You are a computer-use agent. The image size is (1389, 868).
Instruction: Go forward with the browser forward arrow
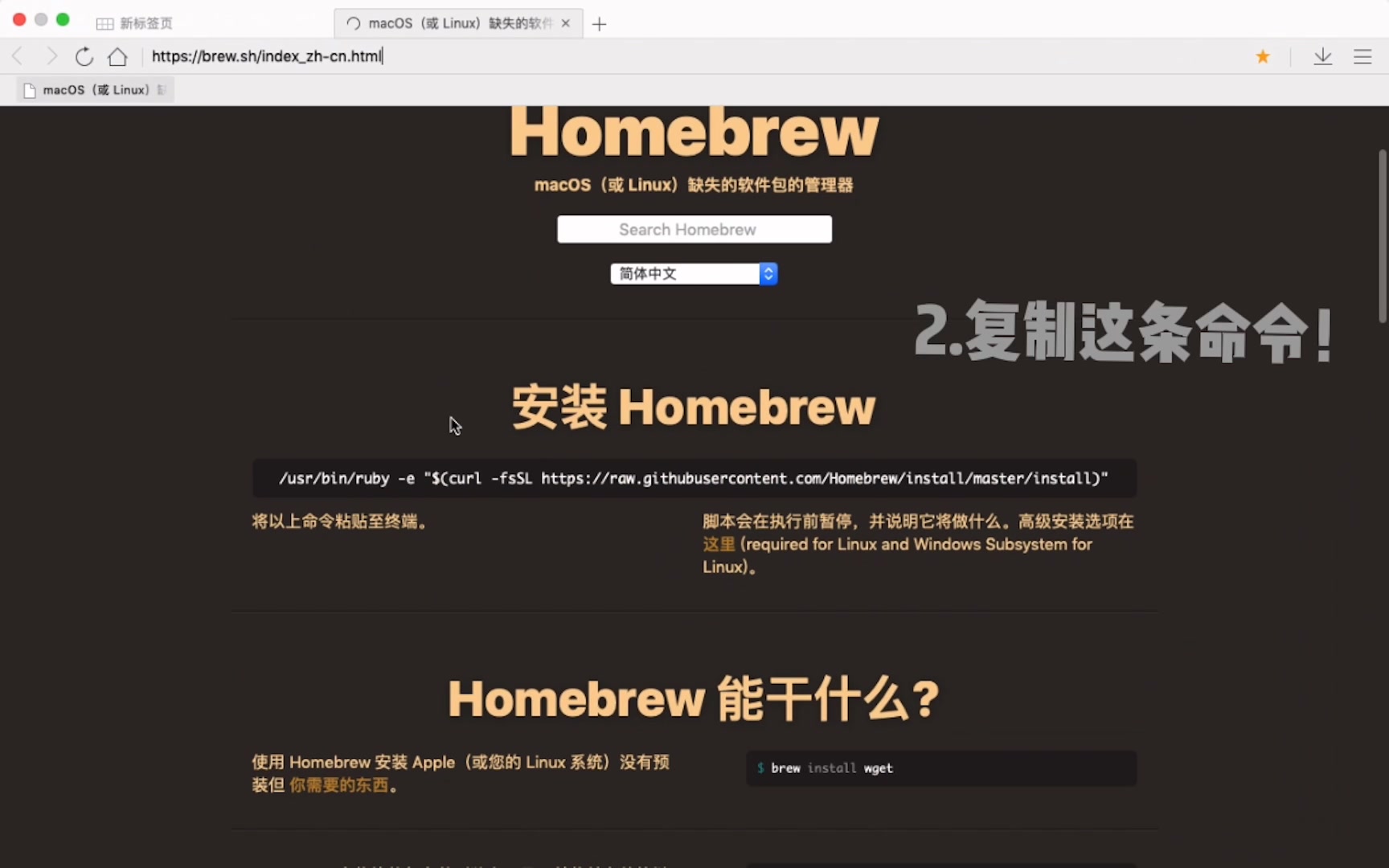point(51,56)
